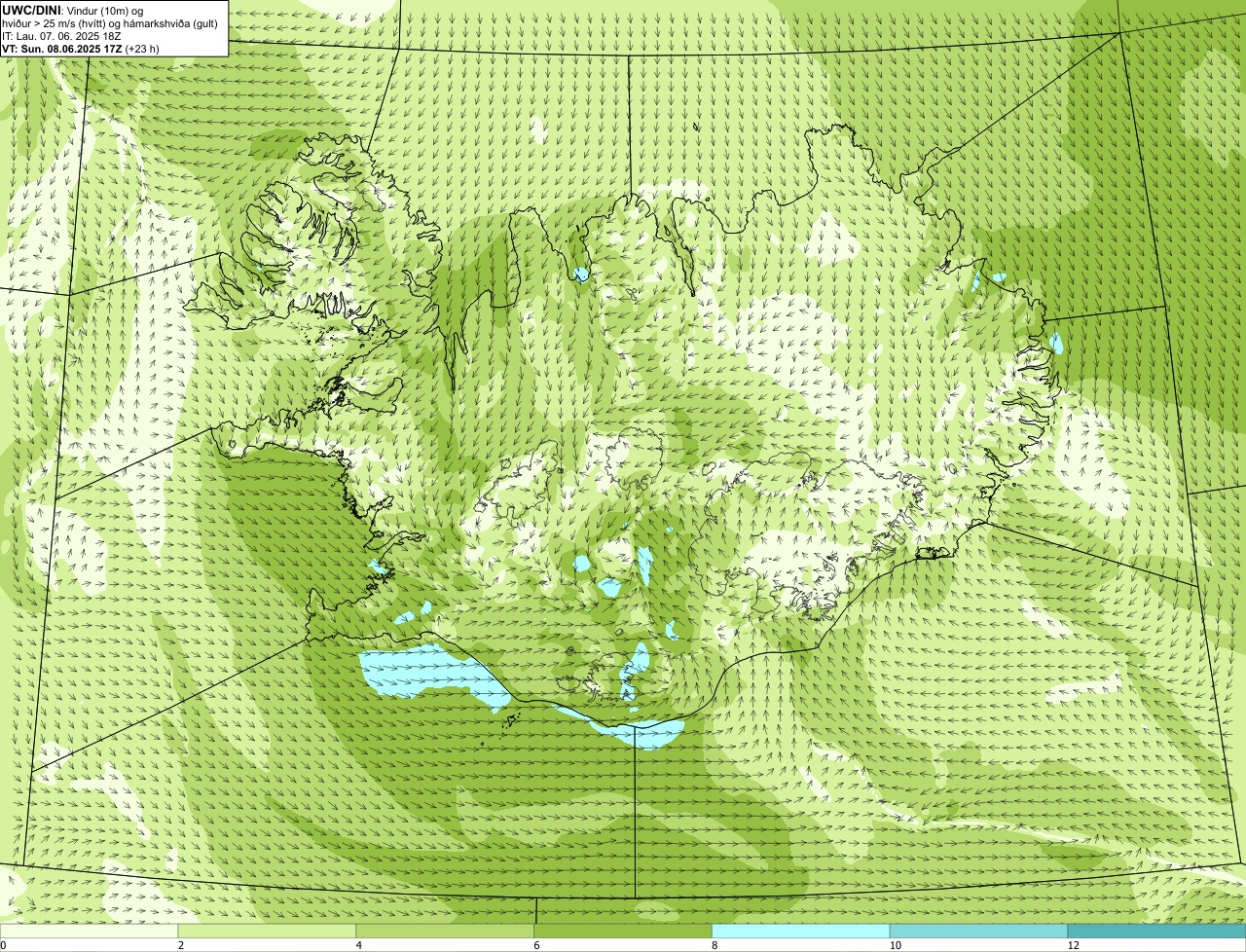Click the 10–12 m/s cyan swatch

(x=979, y=932)
